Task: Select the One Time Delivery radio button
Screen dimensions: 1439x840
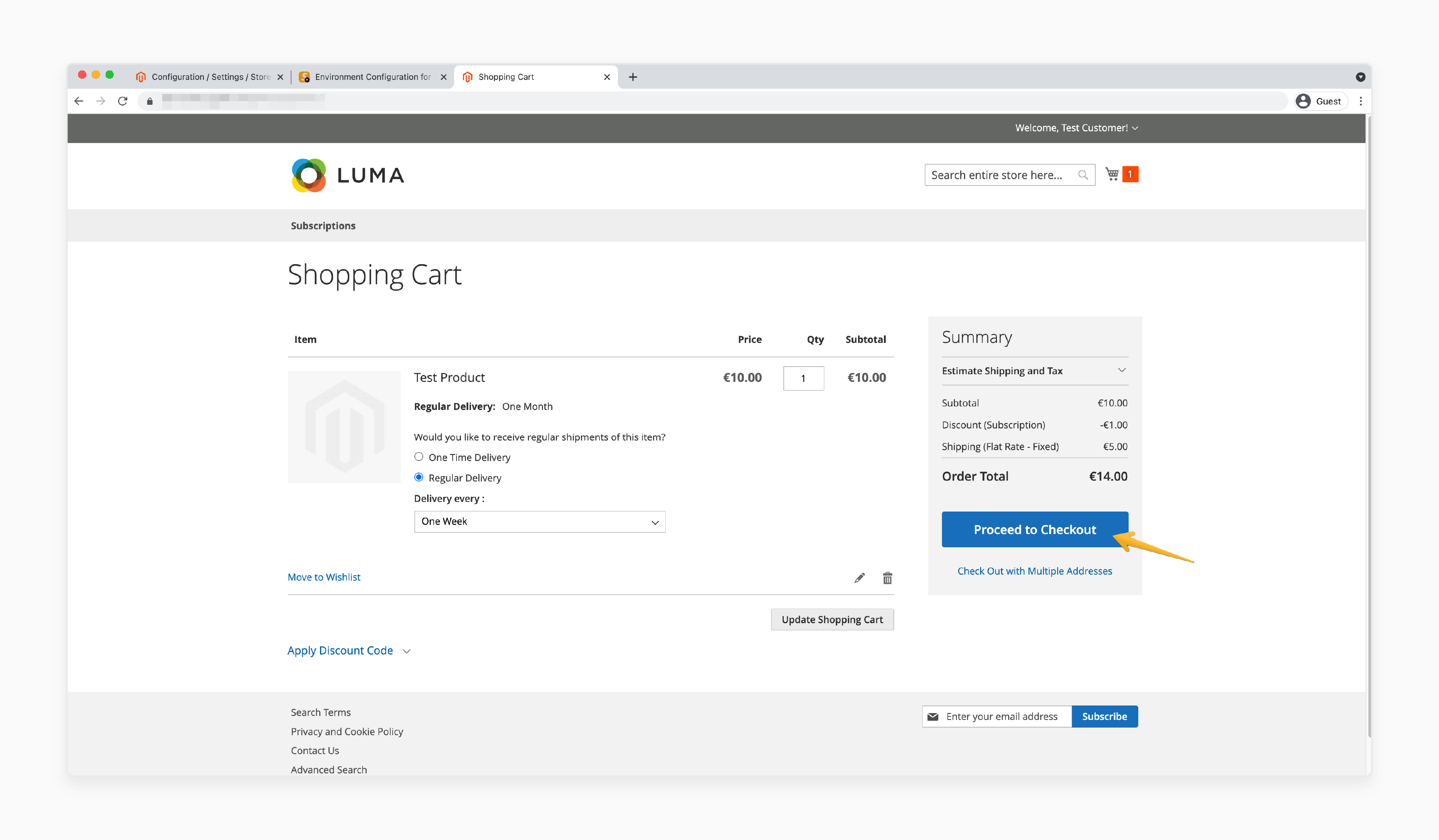Action: click(419, 457)
